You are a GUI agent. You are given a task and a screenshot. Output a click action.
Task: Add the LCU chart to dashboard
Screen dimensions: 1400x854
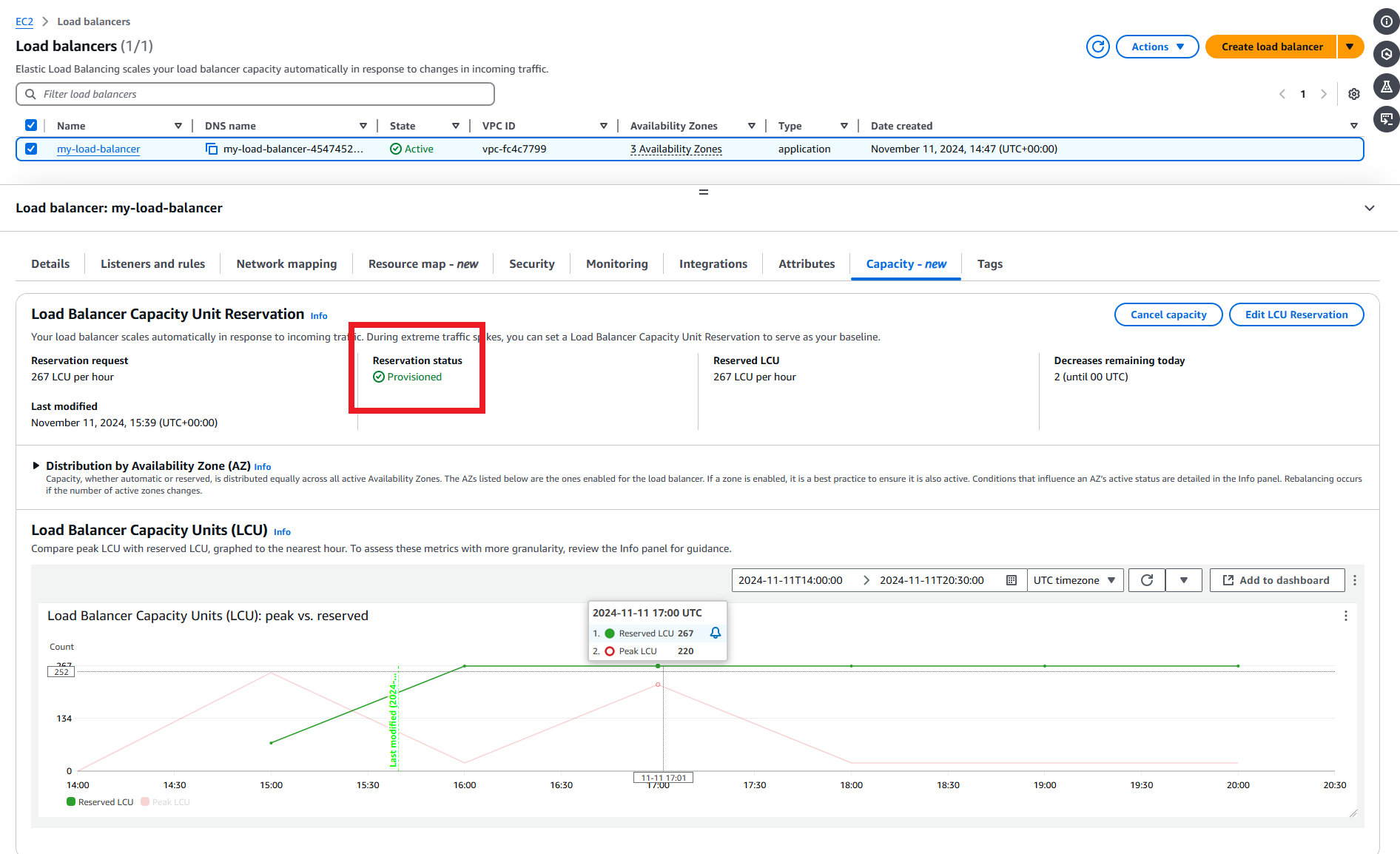click(x=1276, y=580)
